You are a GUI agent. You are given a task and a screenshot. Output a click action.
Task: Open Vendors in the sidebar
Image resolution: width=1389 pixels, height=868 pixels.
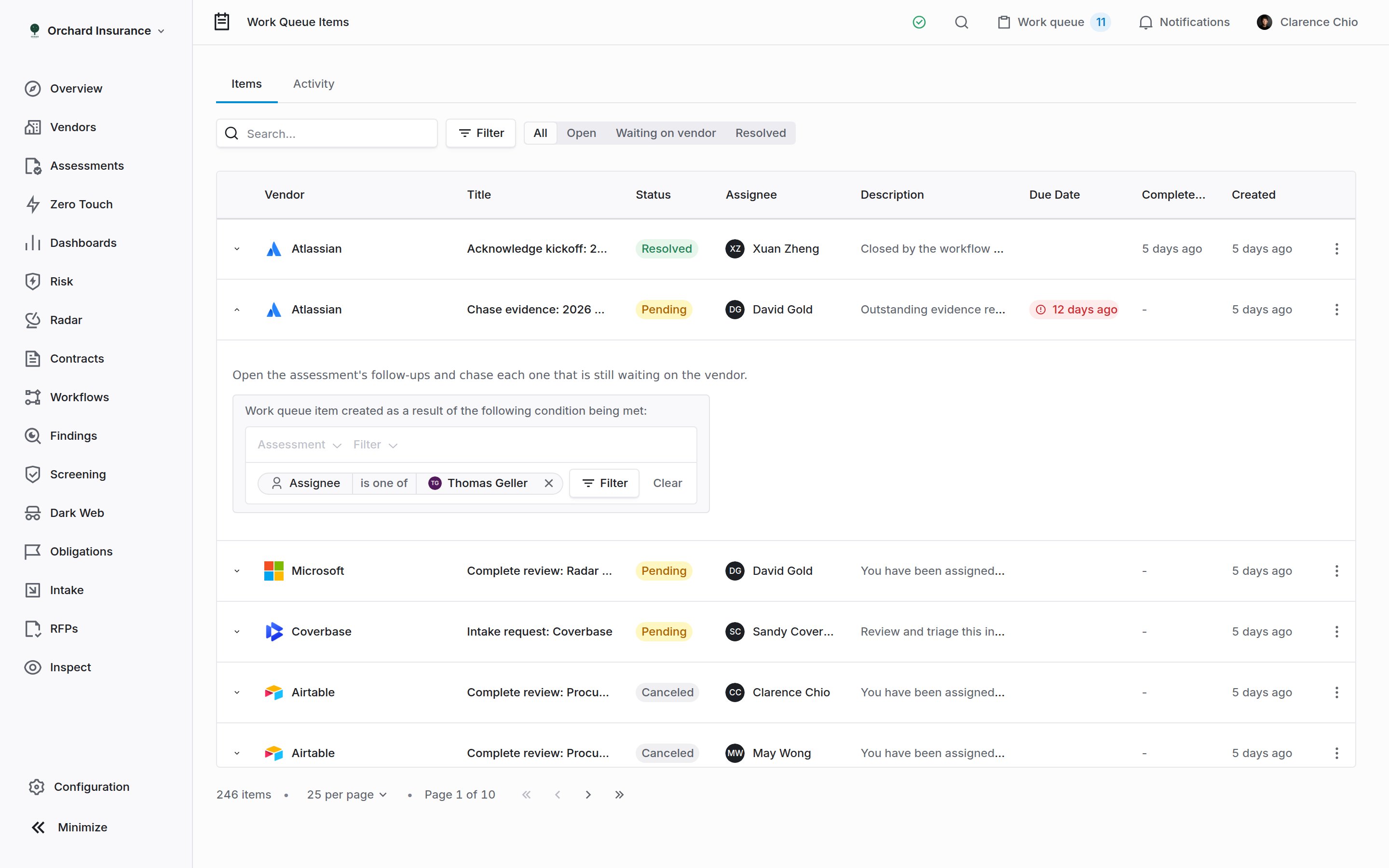(73, 127)
